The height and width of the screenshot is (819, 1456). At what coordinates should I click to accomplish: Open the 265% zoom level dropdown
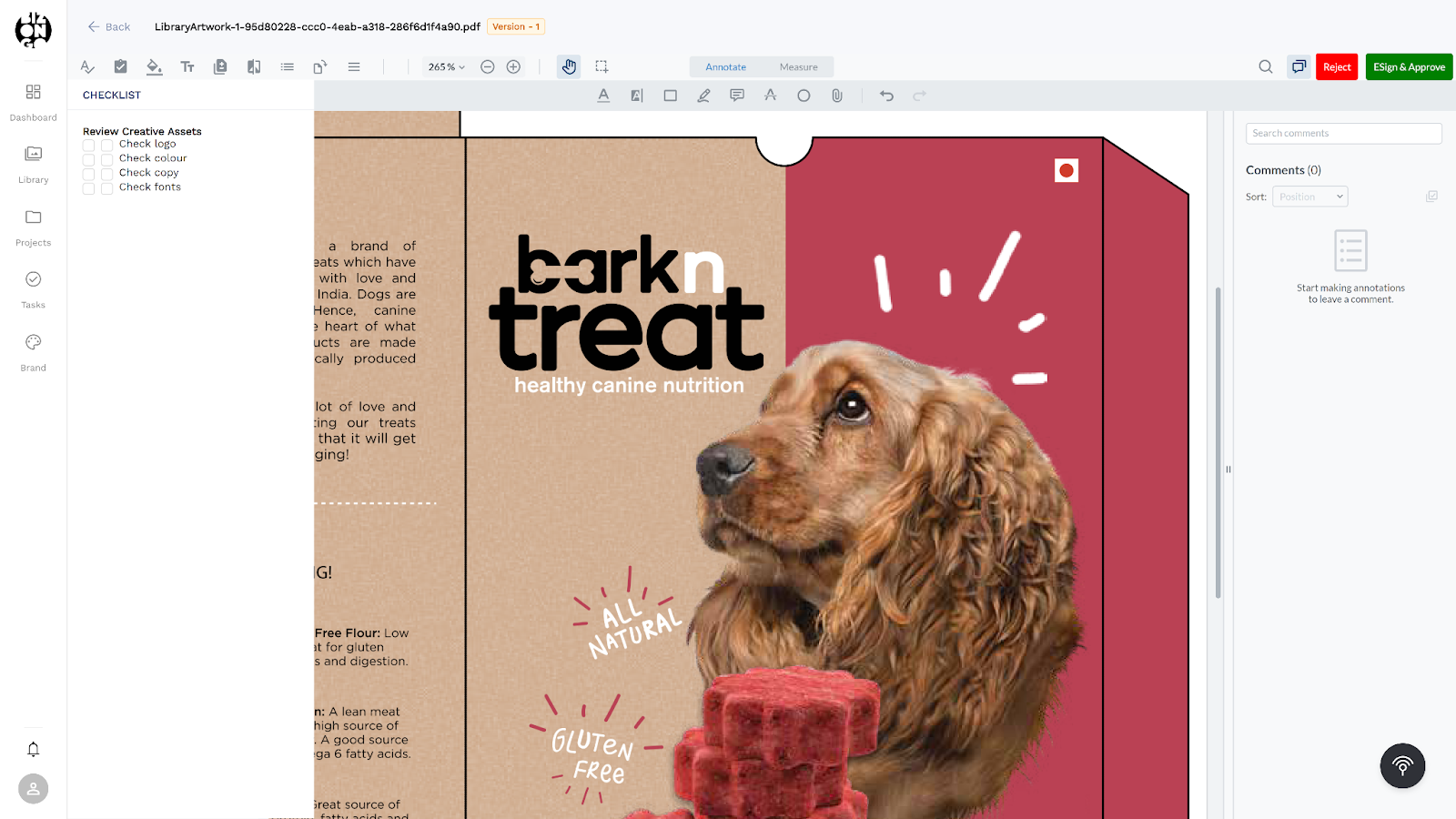pos(447,66)
